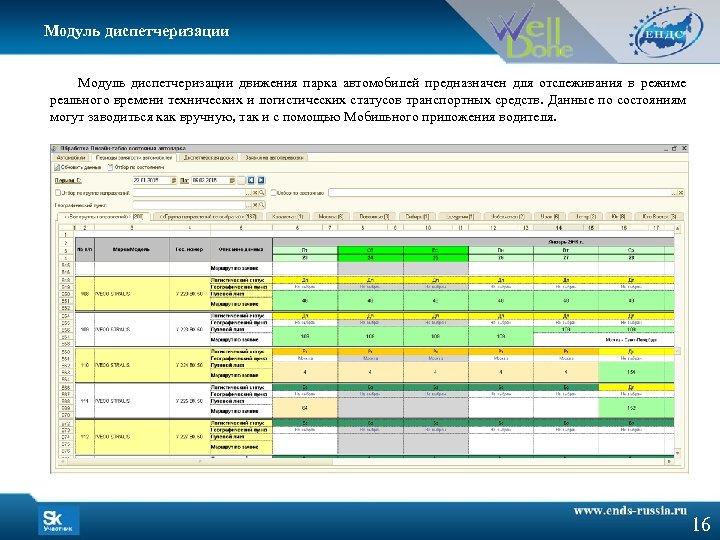Open selection dots for Географический пункт field
The height and width of the screenshot is (540, 720).
click(x=249, y=205)
